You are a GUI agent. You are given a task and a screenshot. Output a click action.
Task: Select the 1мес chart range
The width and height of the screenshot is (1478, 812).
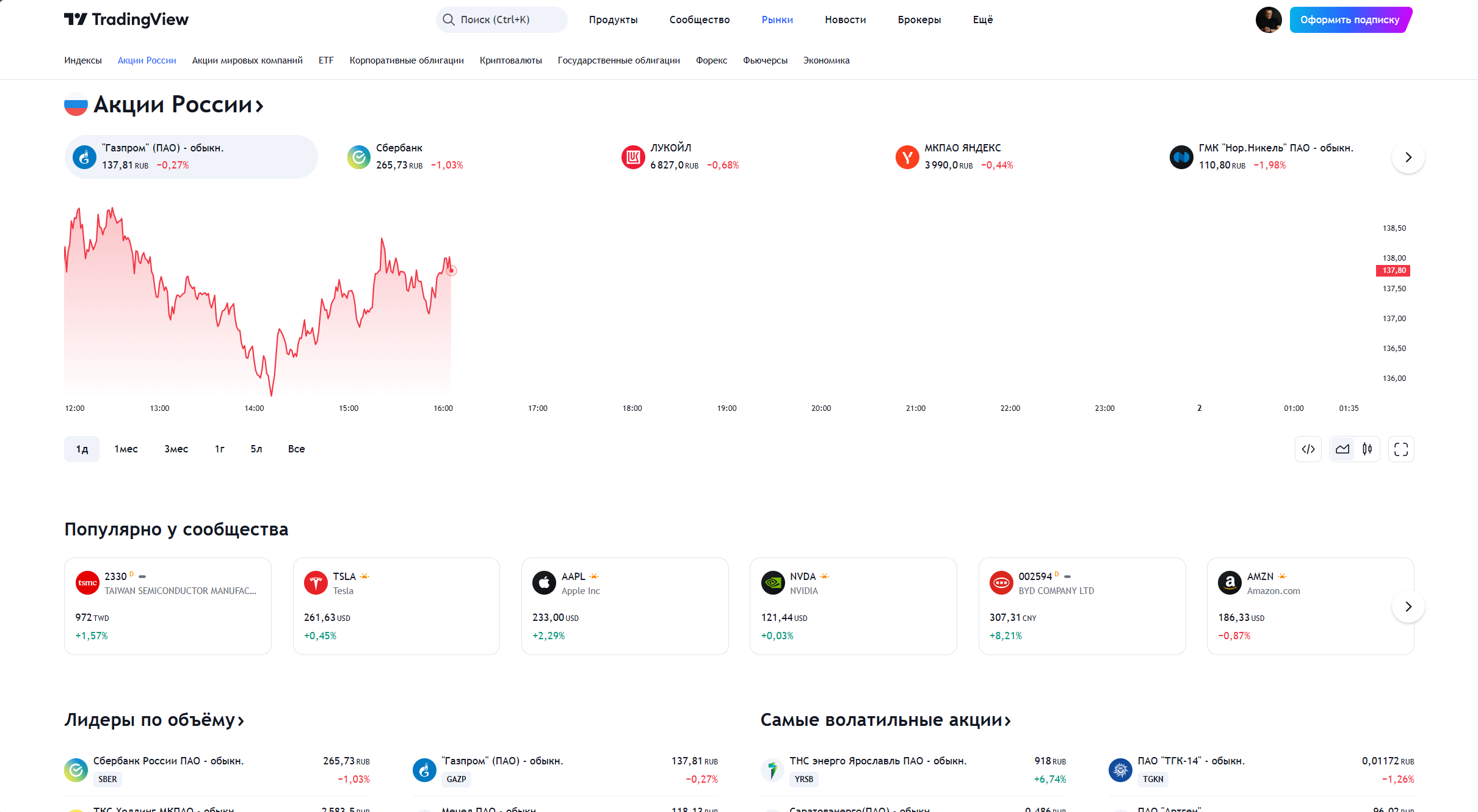coord(126,449)
